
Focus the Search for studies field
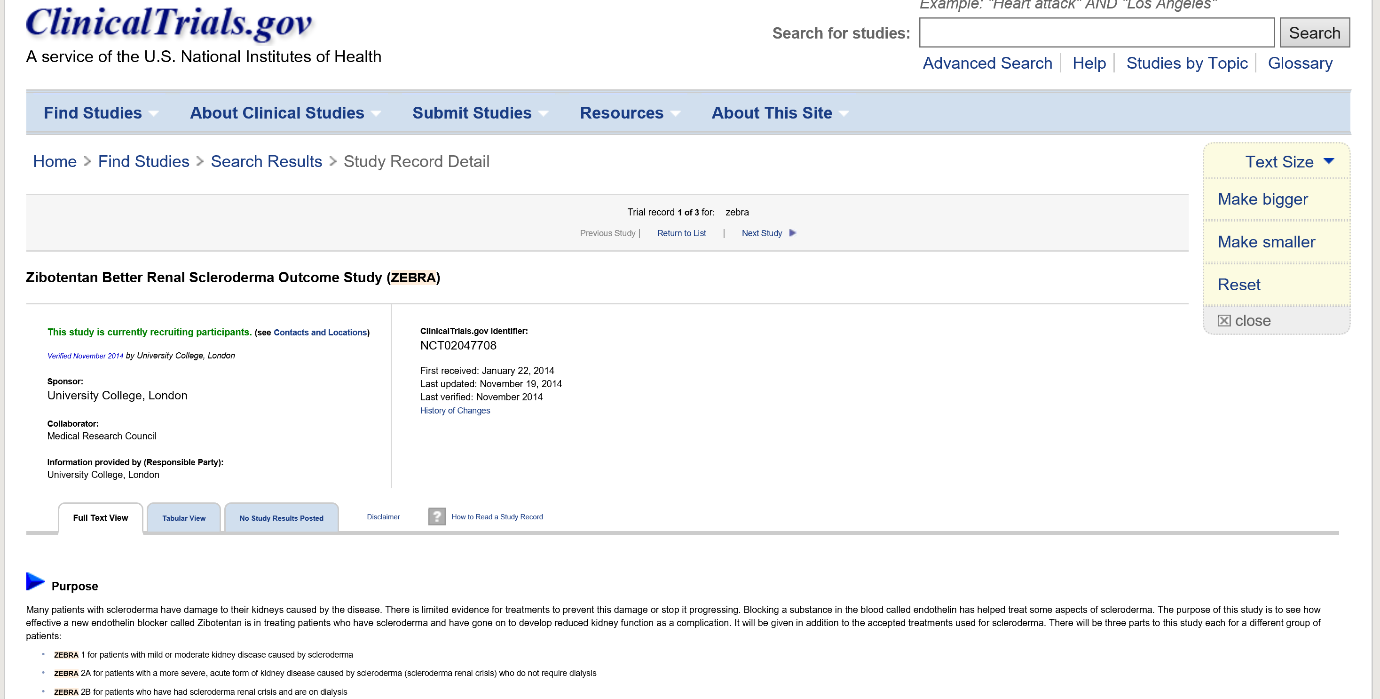pos(1096,33)
